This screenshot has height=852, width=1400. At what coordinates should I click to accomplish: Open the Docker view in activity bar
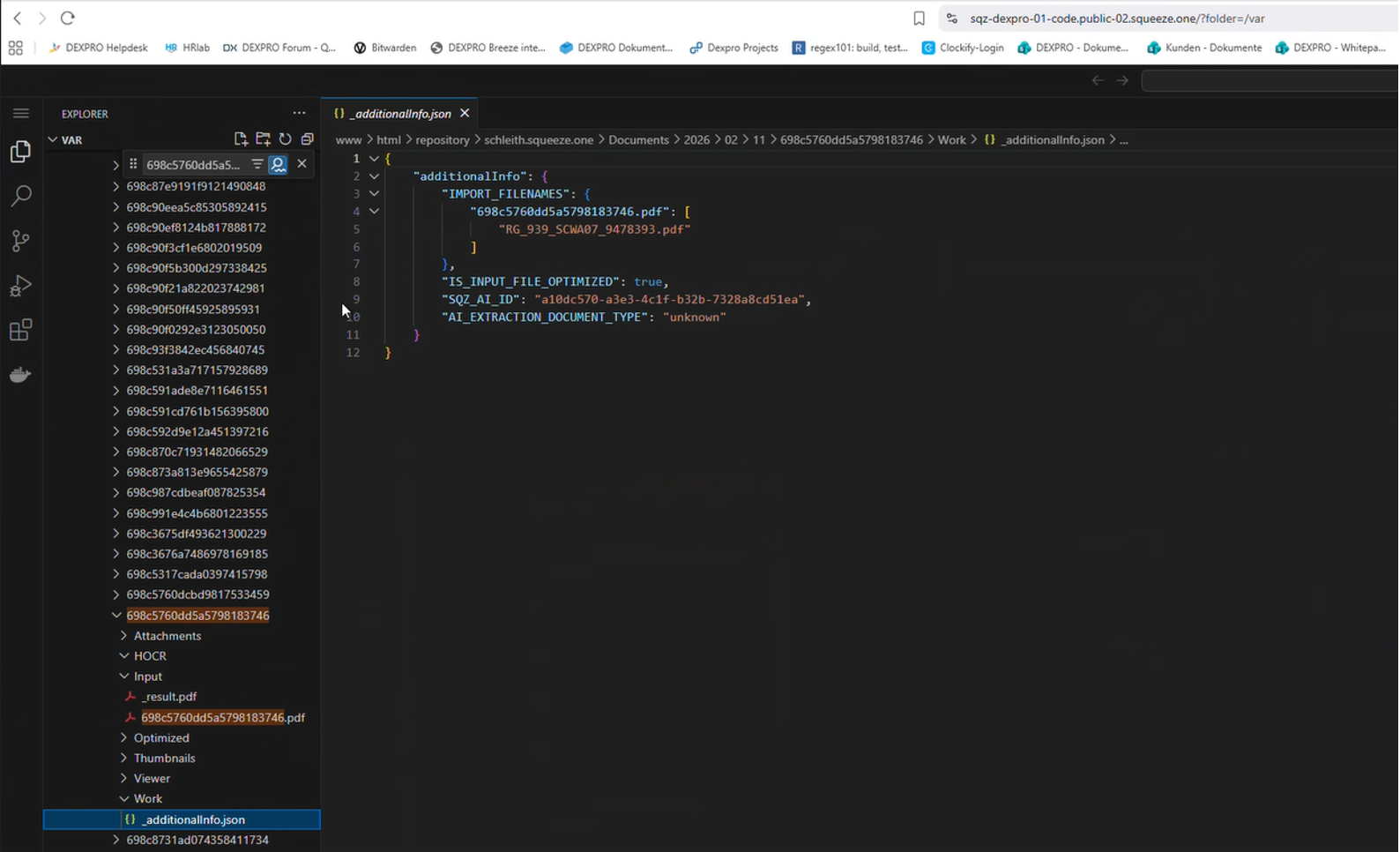[20, 375]
